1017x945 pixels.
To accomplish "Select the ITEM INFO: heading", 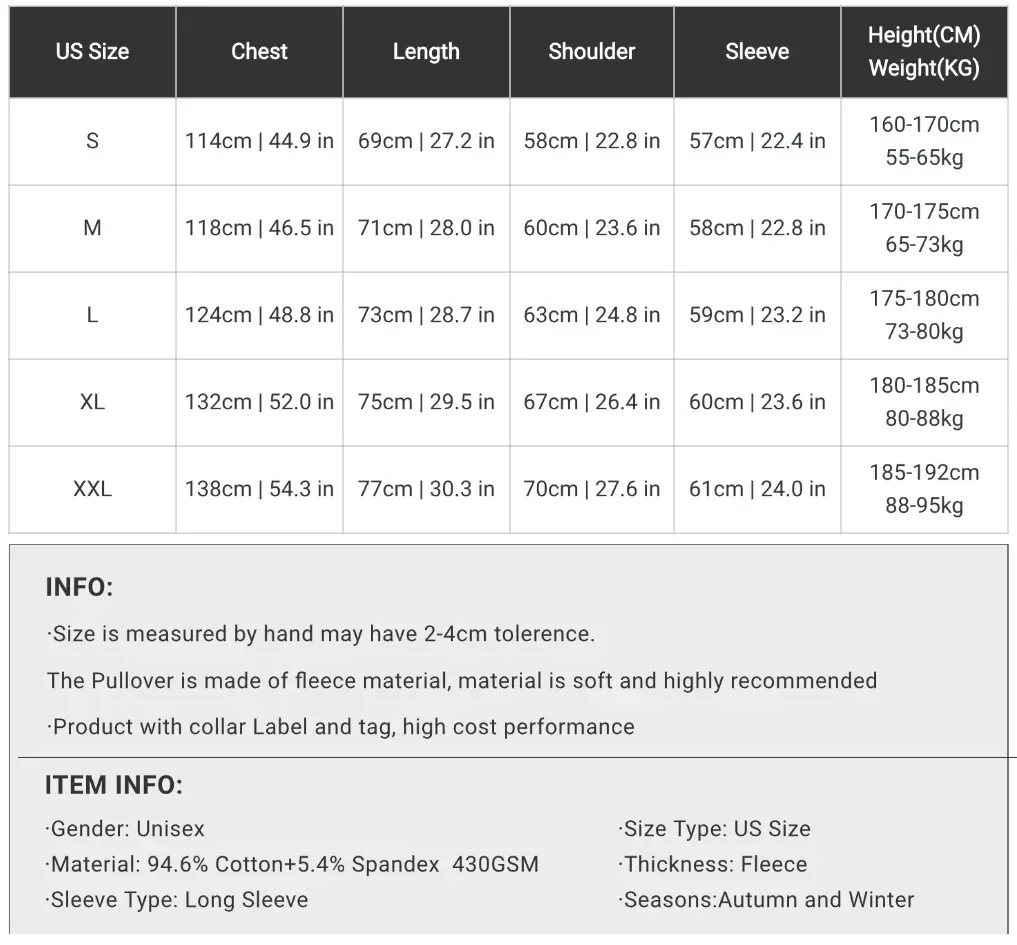I will (x=114, y=785).
